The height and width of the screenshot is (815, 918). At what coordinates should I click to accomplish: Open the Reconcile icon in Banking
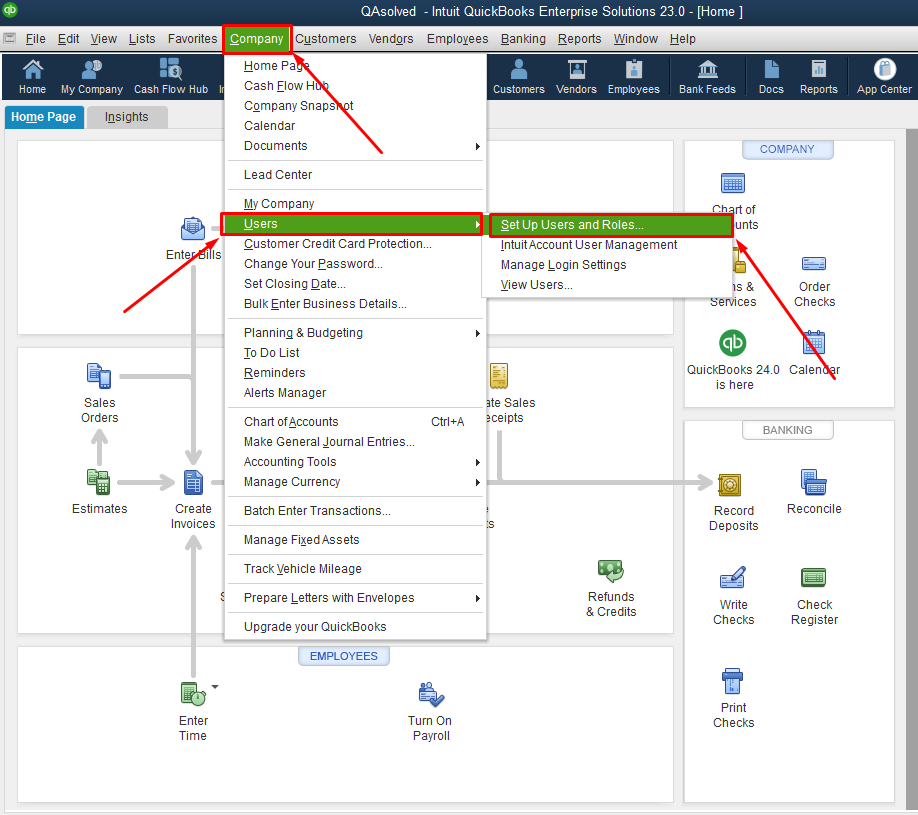coord(814,491)
